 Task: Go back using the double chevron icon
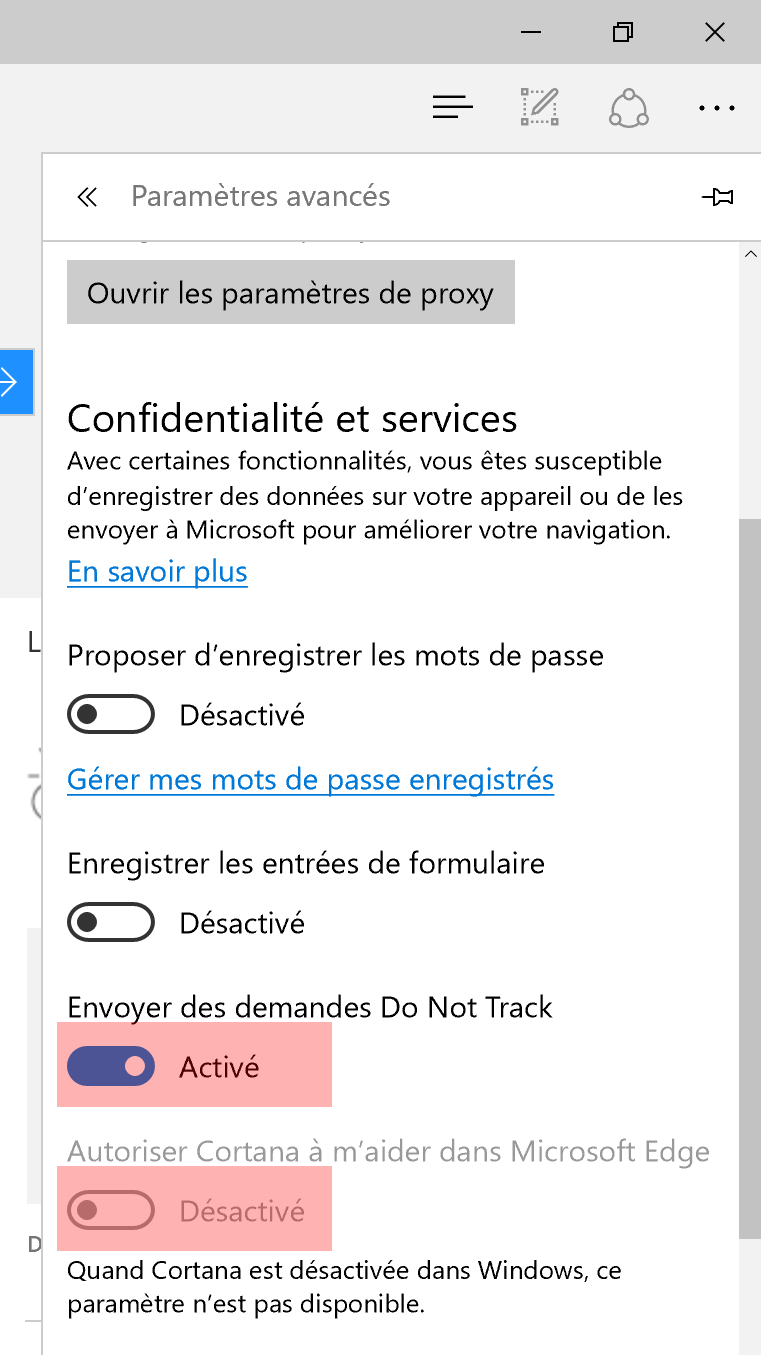pyautogui.click(x=87, y=197)
